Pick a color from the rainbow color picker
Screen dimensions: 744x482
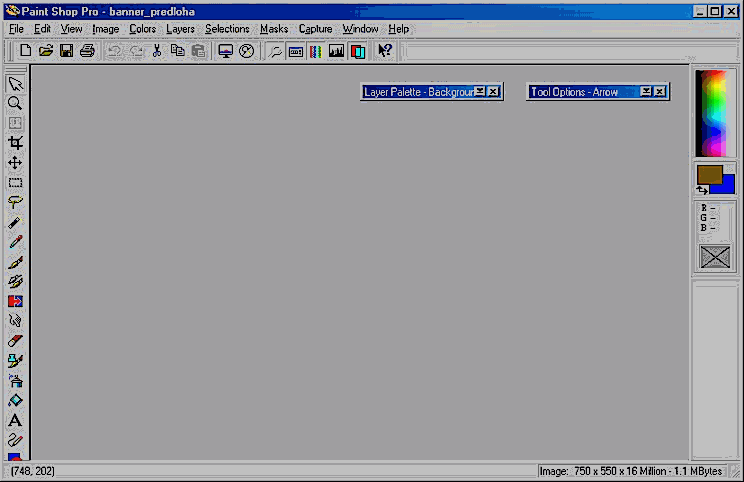715,112
